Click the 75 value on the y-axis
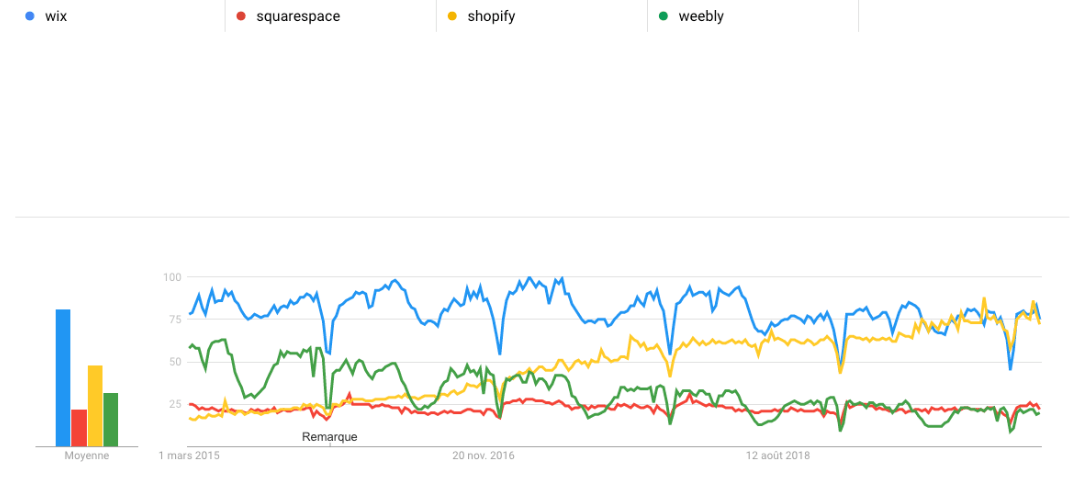 tap(174, 319)
